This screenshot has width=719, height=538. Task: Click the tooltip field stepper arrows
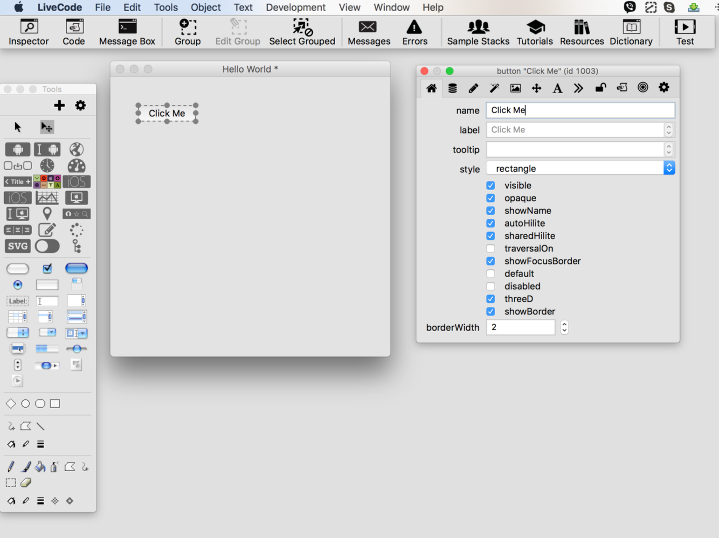click(669, 150)
